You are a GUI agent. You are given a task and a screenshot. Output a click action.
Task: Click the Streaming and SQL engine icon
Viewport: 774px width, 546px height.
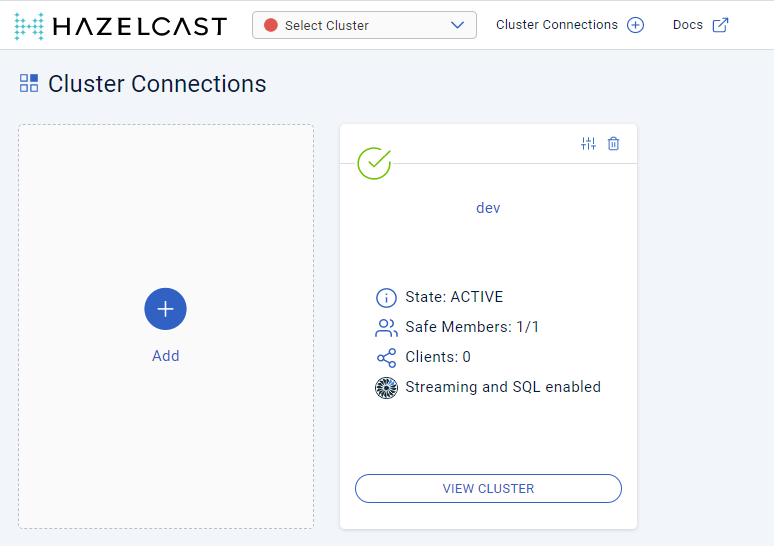[x=386, y=387]
